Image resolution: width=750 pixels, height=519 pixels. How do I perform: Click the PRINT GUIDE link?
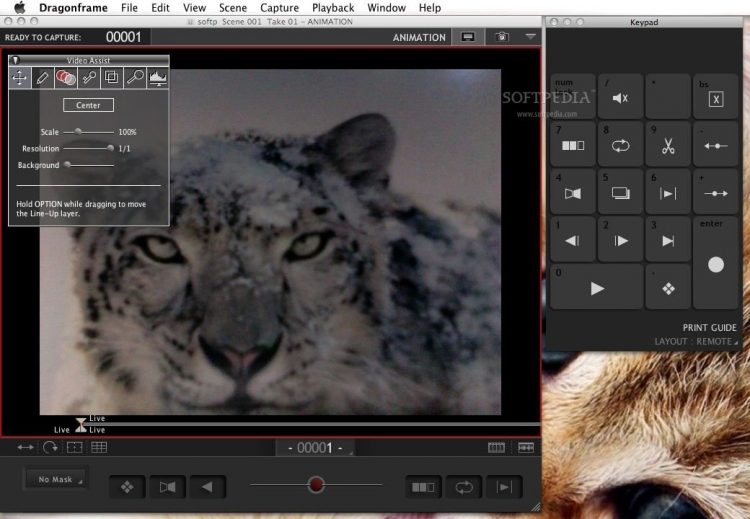[709, 328]
